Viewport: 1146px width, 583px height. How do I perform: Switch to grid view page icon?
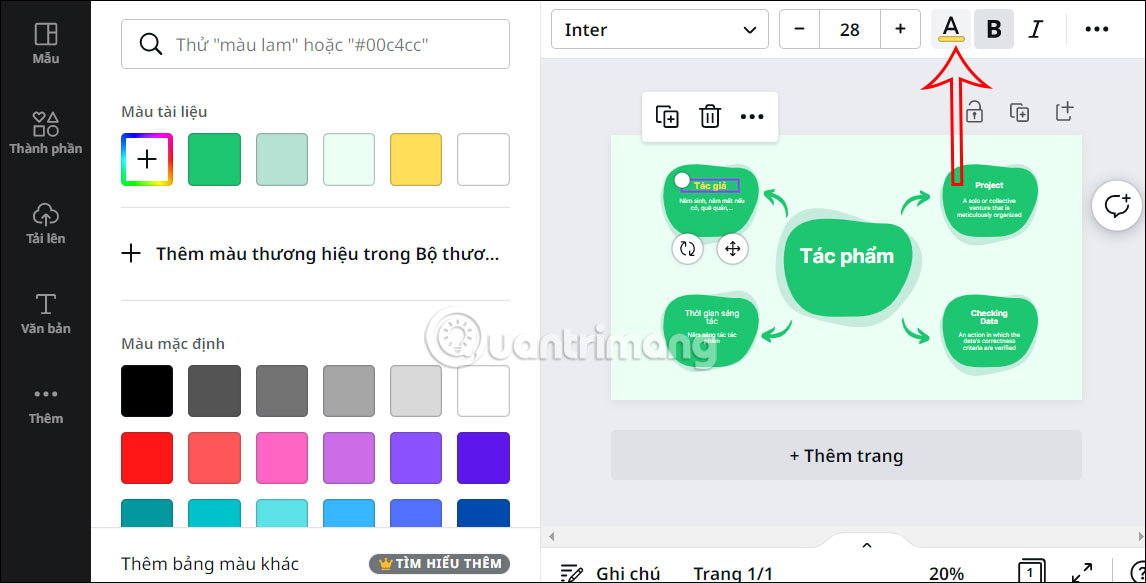(x=1030, y=571)
